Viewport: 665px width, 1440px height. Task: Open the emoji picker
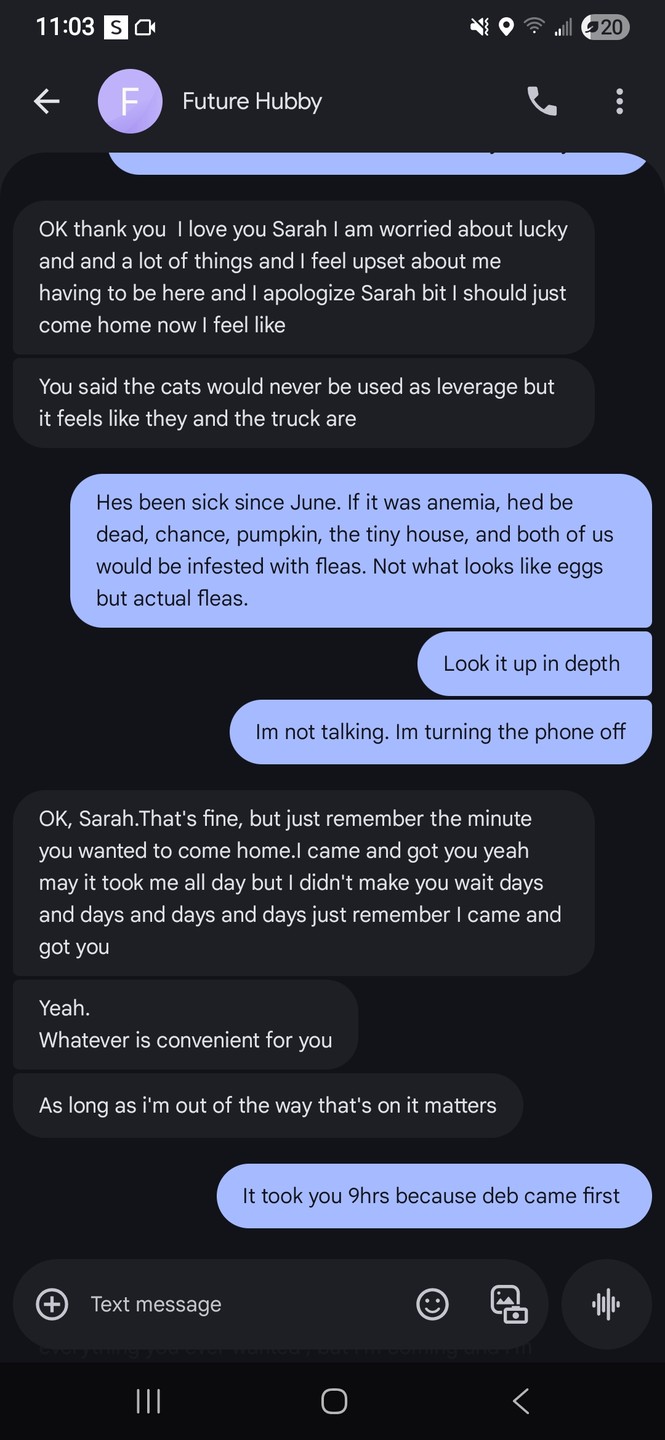point(432,1304)
